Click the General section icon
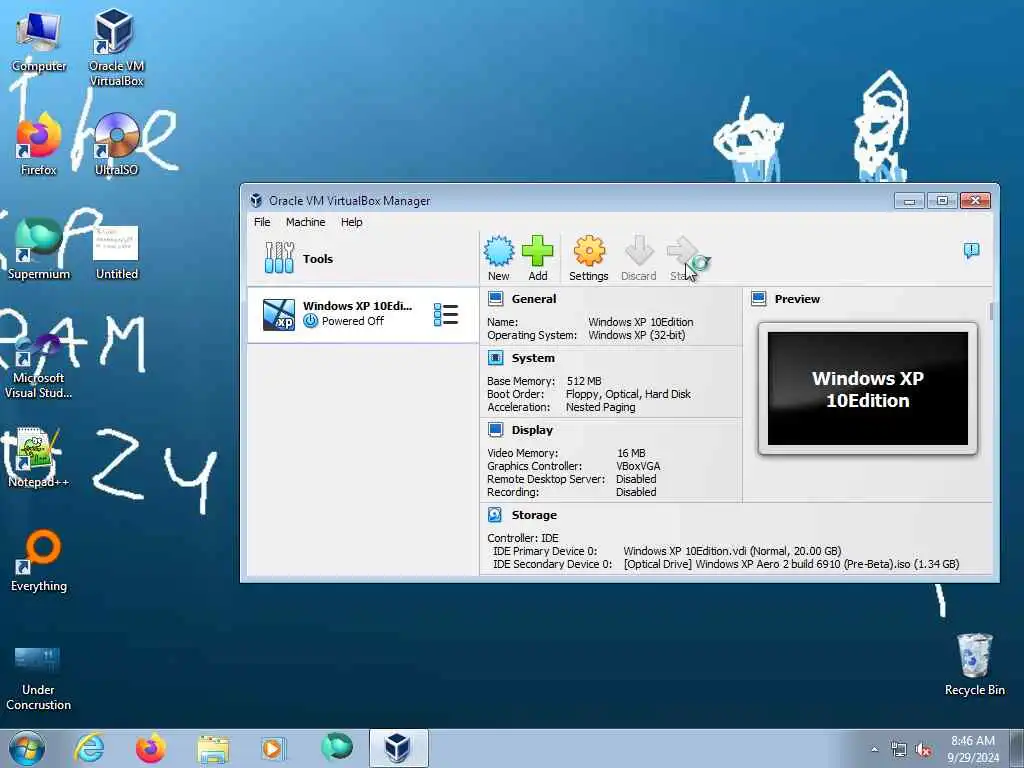This screenshot has width=1024, height=768. coord(496,299)
